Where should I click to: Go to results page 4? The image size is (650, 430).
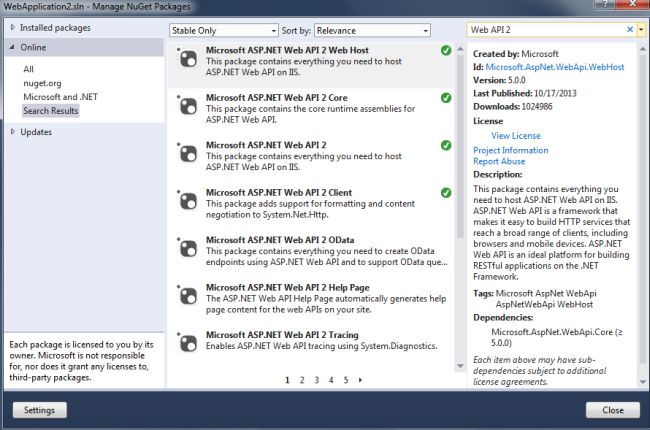[331, 380]
